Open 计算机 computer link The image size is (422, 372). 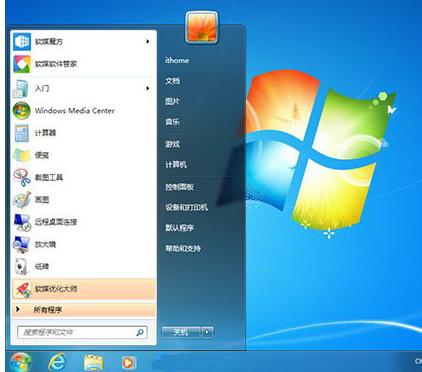point(176,164)
